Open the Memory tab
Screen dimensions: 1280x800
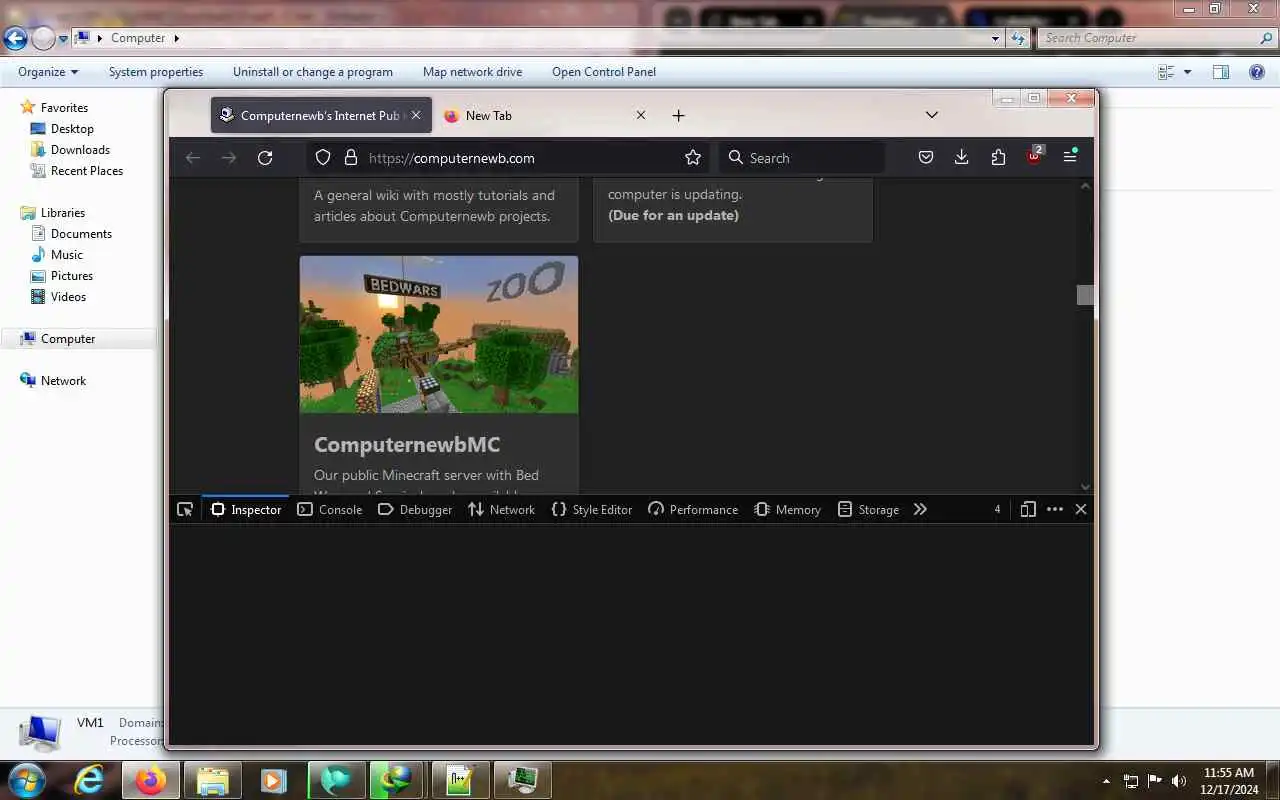click(787, 509)
